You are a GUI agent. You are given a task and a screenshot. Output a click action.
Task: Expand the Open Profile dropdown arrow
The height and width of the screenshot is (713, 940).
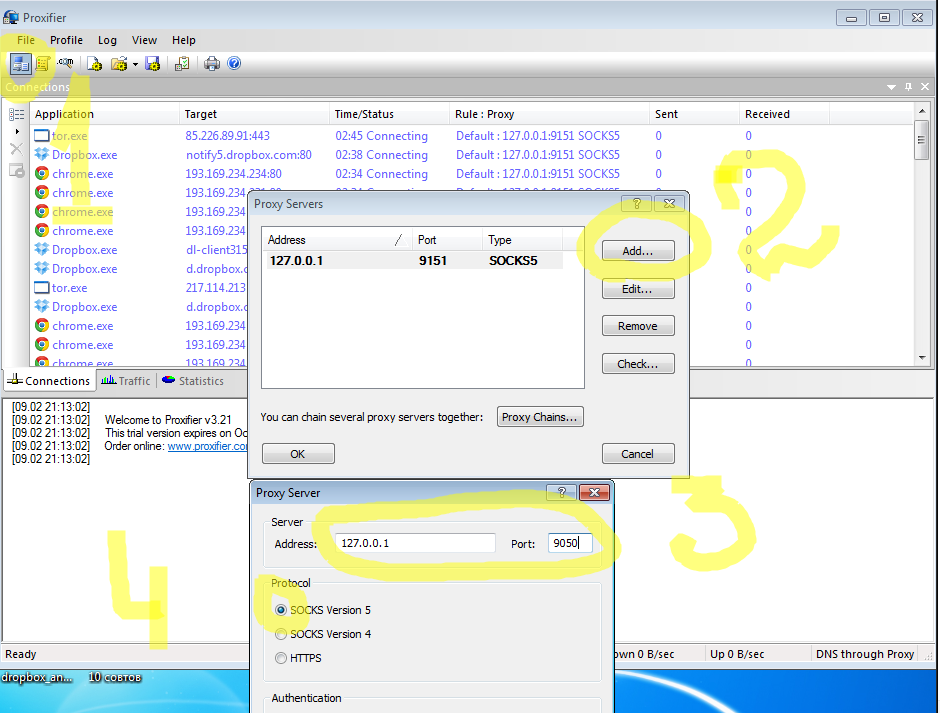135,64
